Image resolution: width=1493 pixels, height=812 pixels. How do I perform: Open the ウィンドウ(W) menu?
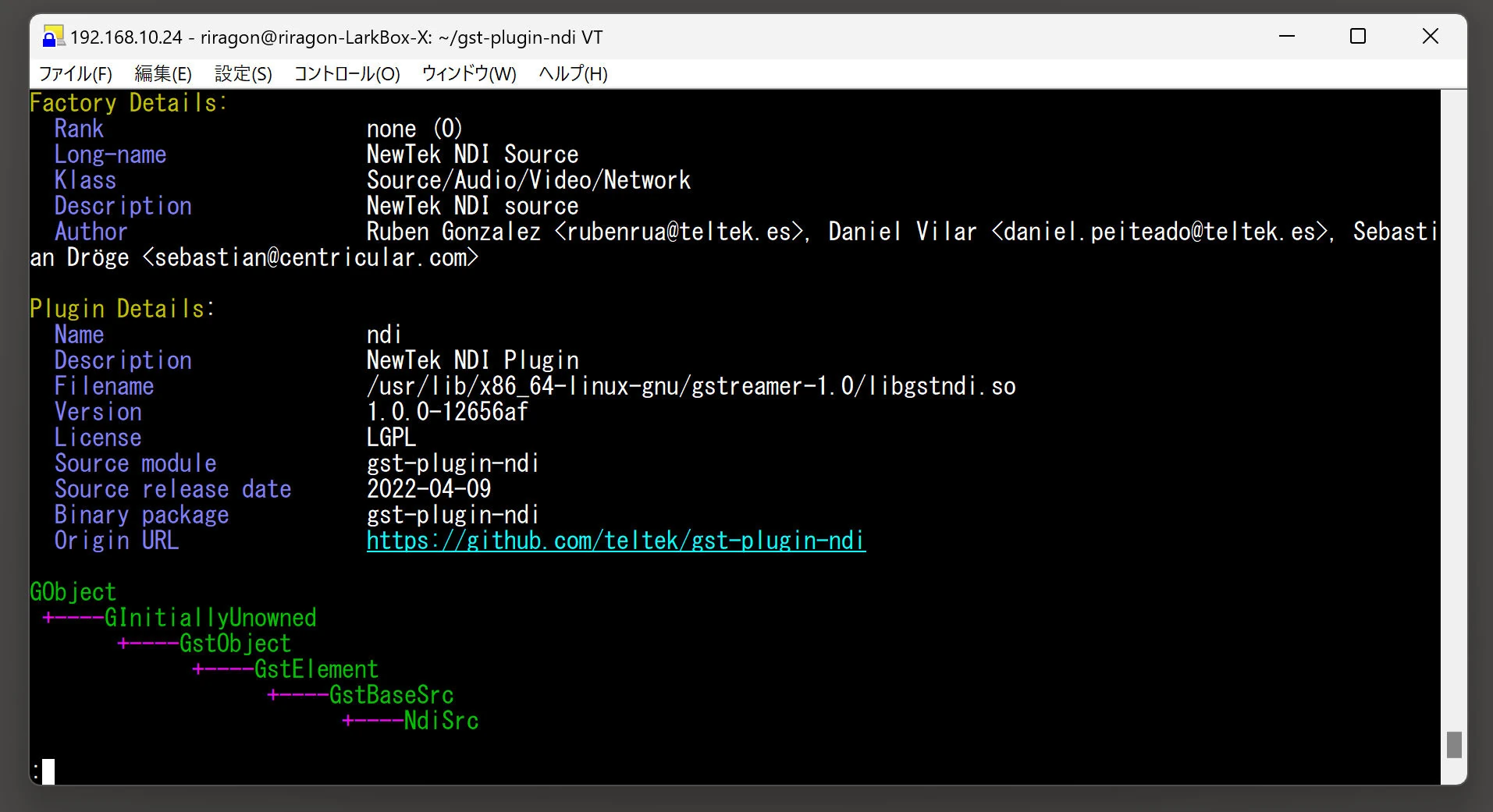point(469,74)
